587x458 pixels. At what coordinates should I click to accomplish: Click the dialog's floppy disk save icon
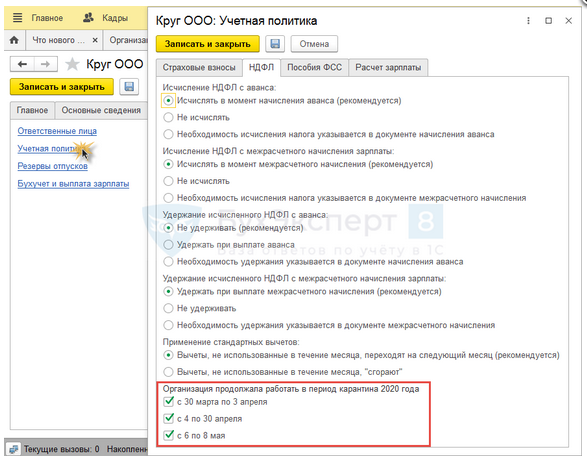275,44
